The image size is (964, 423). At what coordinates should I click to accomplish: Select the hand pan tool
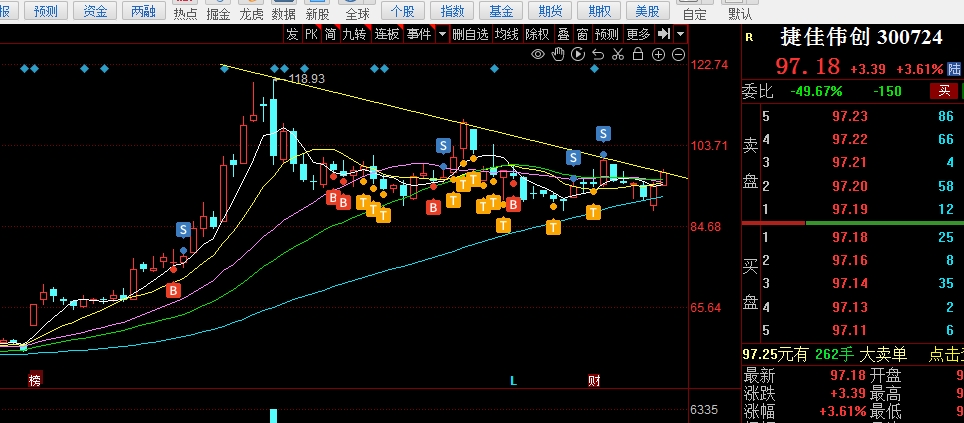(558, 54)
